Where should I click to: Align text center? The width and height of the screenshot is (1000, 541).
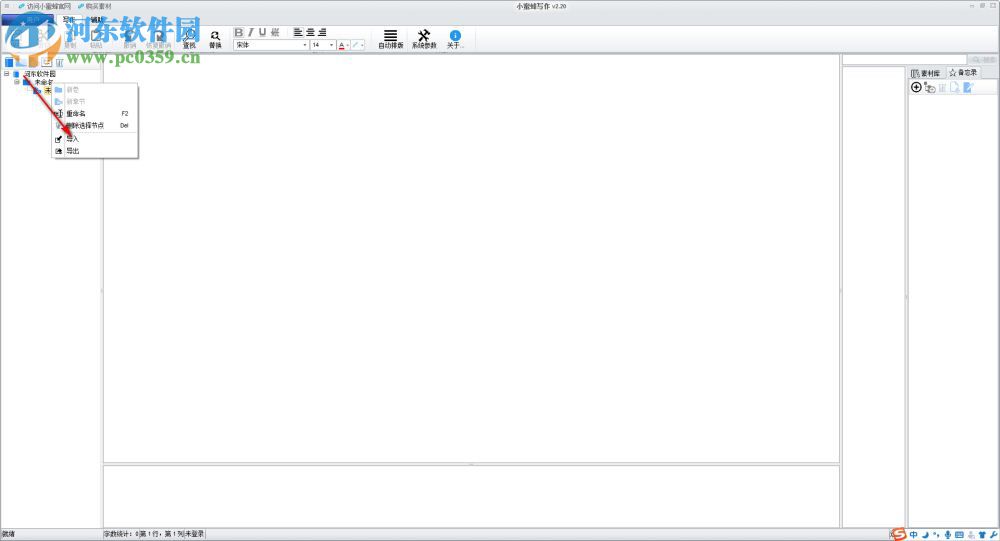coord(310,32)
